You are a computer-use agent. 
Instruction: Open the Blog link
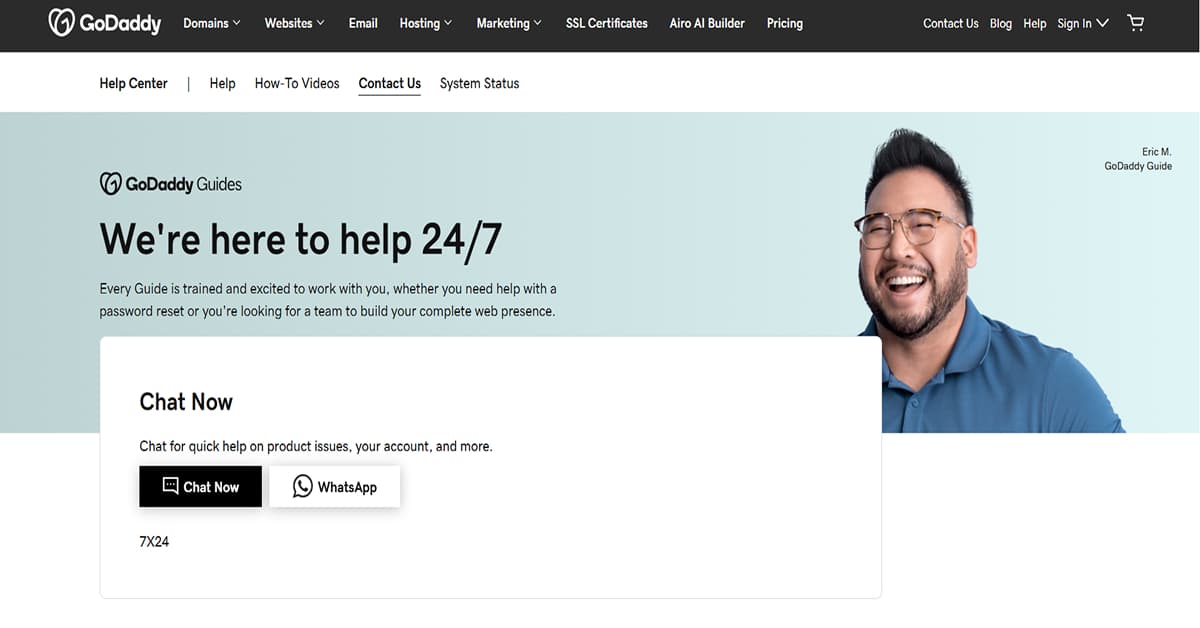pos(1001,23)
